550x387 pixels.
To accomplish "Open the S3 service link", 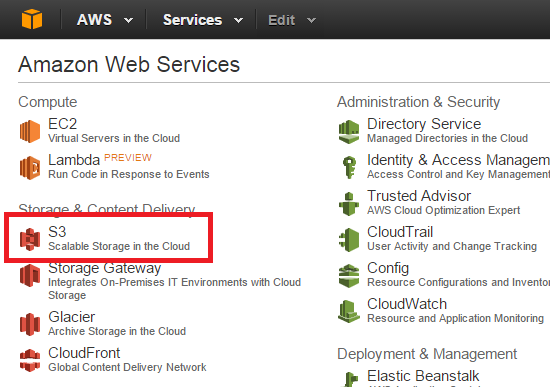I will pos(57,232).
